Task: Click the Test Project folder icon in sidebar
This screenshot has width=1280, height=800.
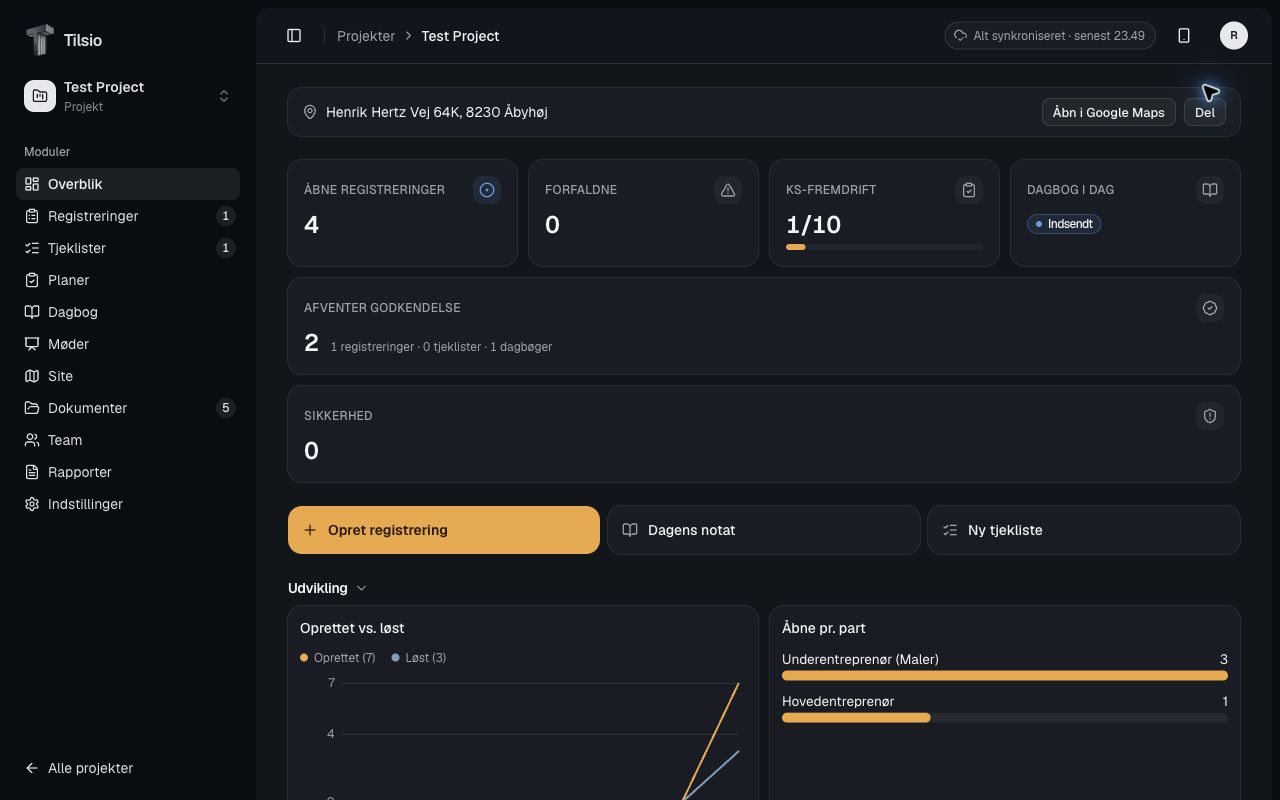Action: coord(40,96)
